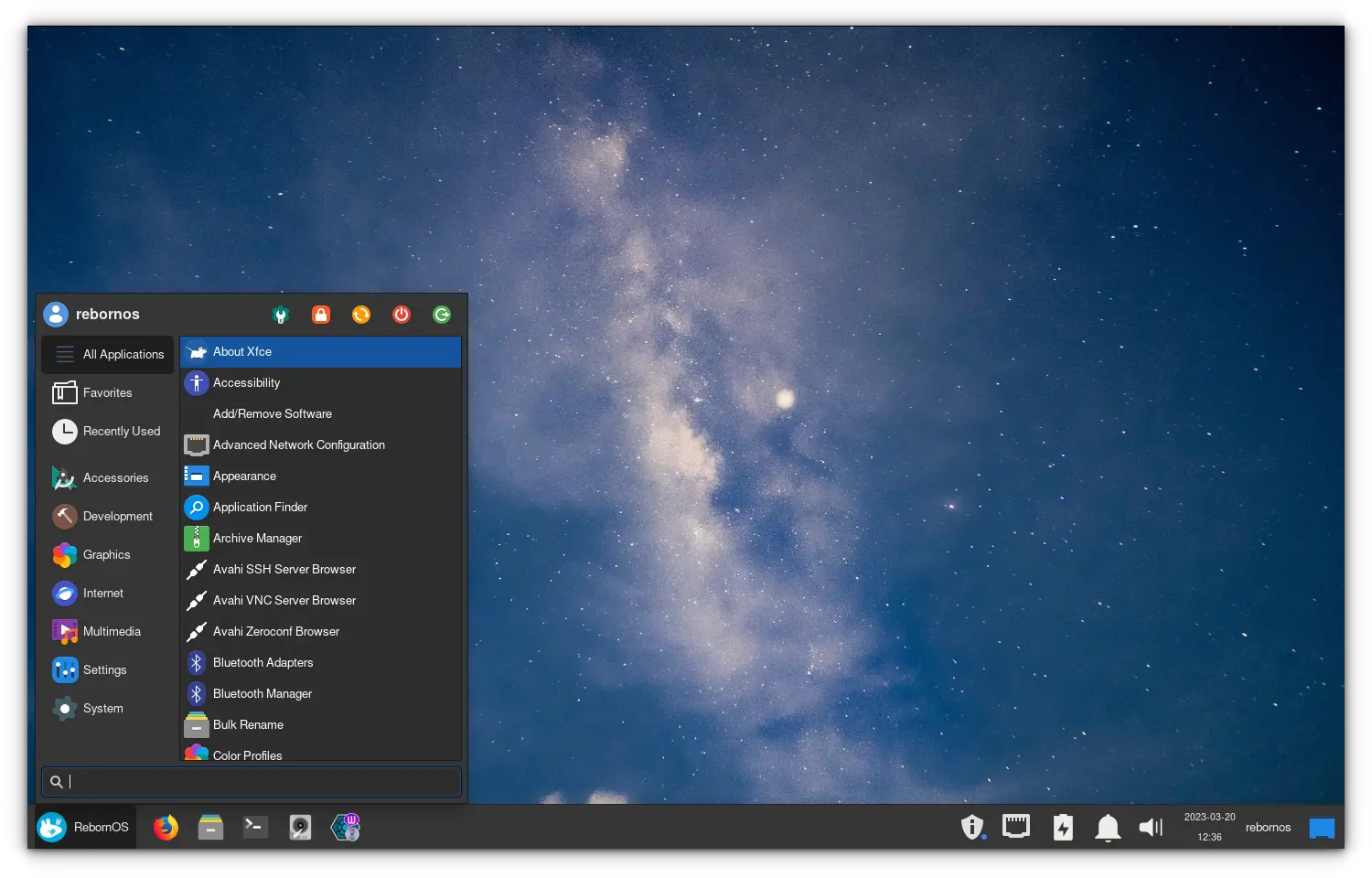The width and height of the screenshot is (1372, 878).
Task: Click the orange circular arrows icon
Action: [x=361, y=315]
